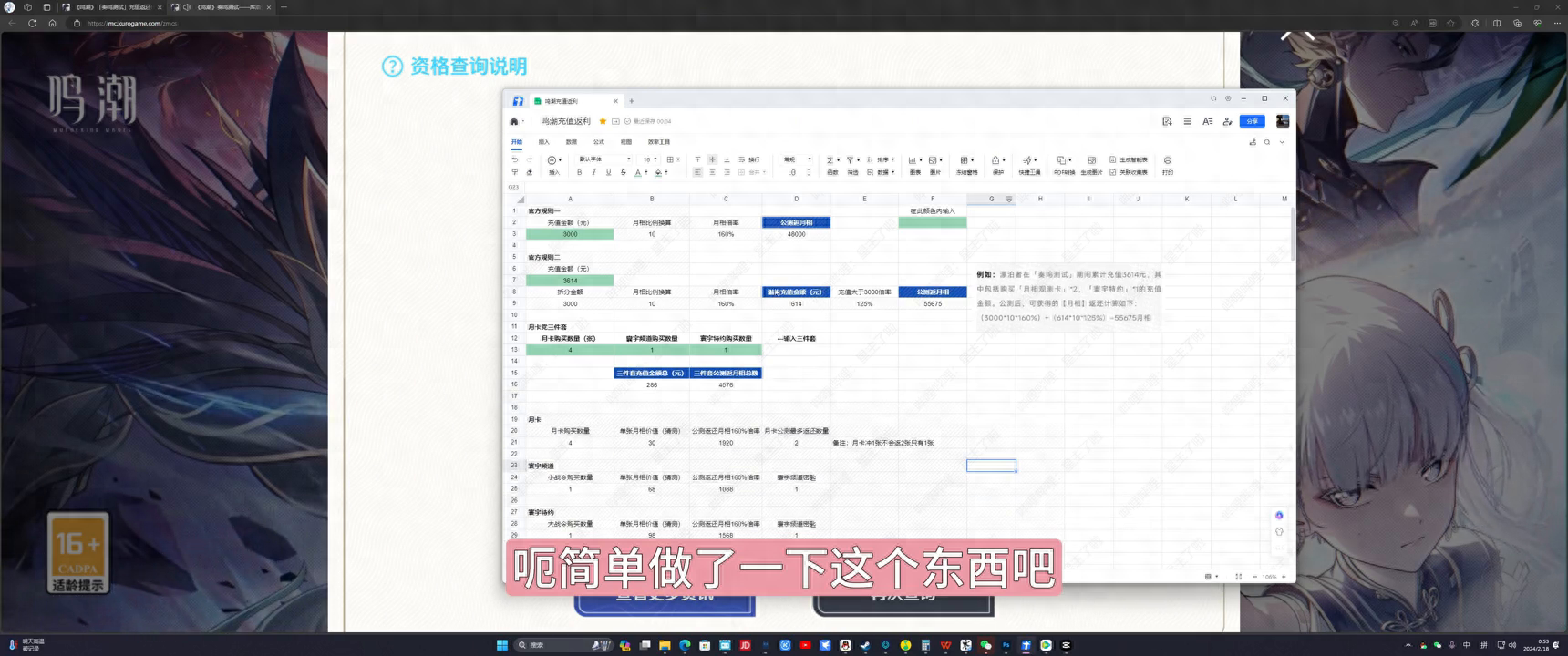This screenshot has height=656, width=1568.
Task: Click the undo arrow in spreadsheet toolbar
Action: point(515,159)
